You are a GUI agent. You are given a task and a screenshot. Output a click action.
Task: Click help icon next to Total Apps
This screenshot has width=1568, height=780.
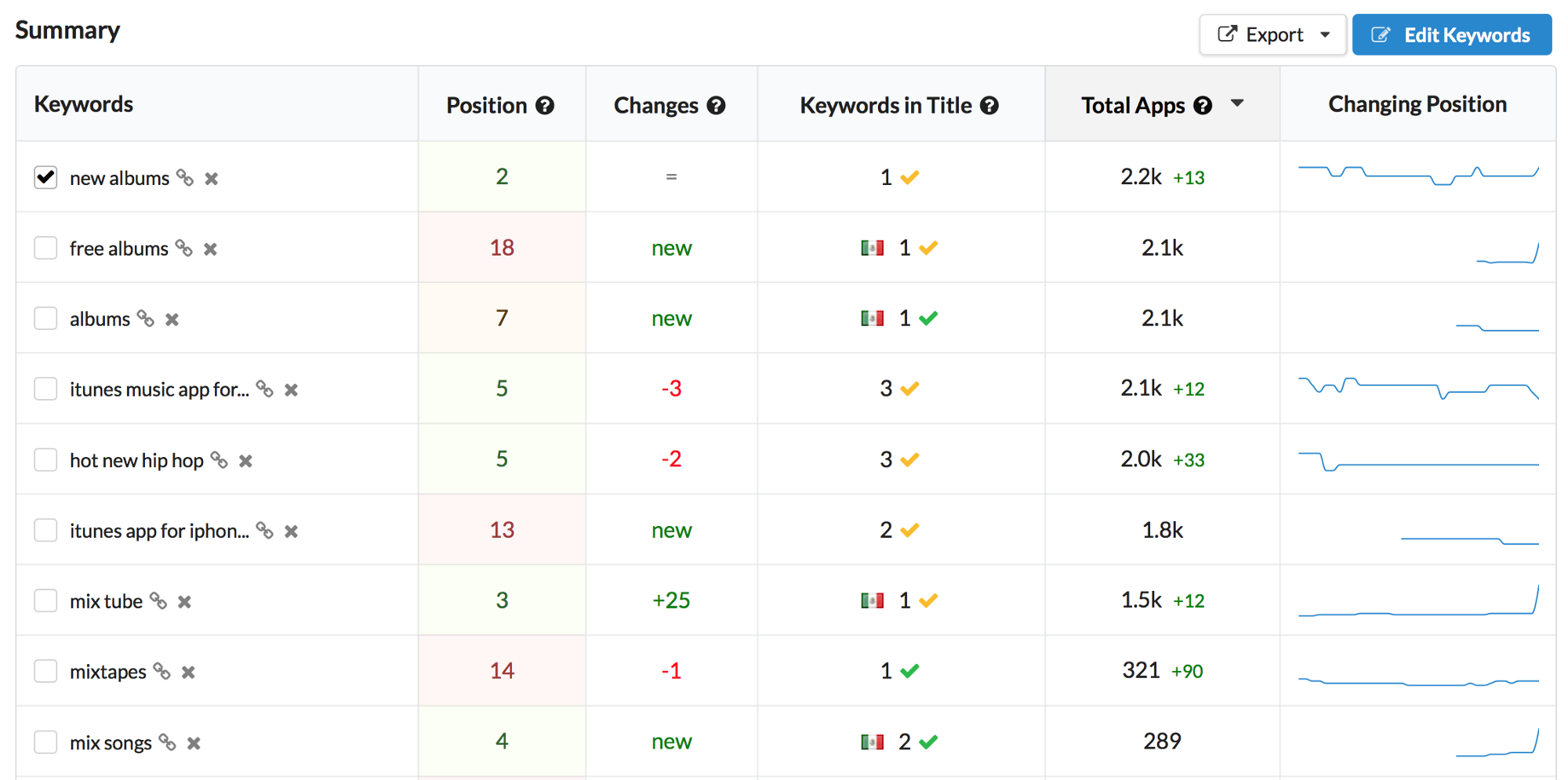click(x=1203, y=106)
